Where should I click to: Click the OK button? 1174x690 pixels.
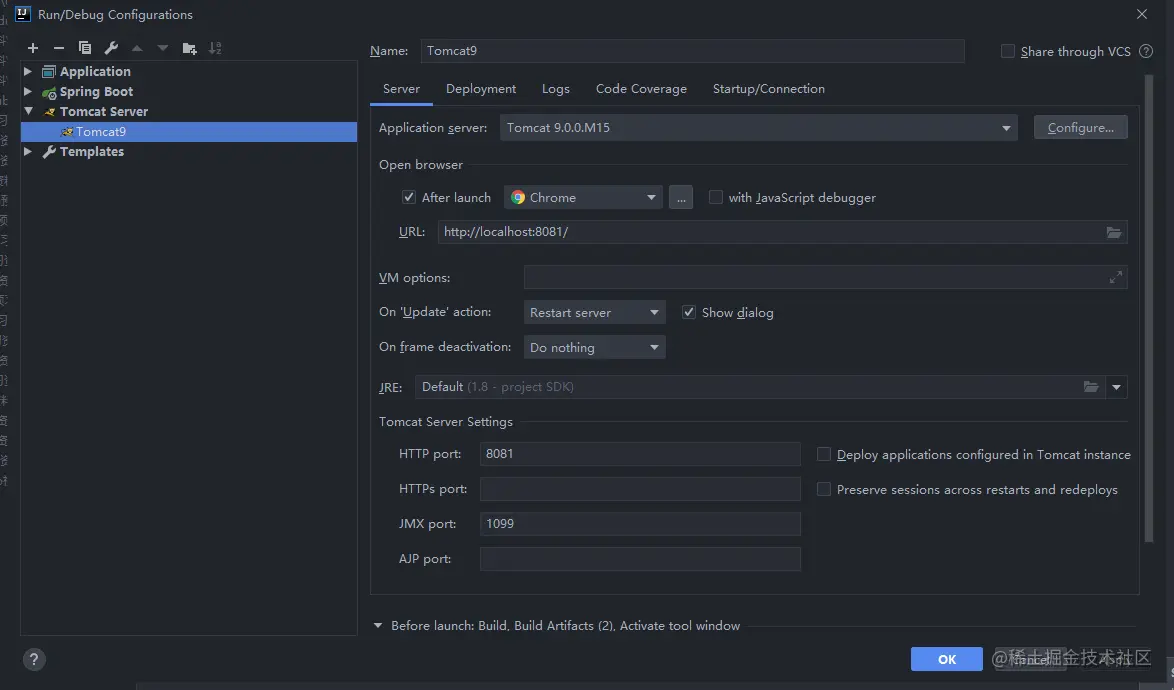[946, 659]
